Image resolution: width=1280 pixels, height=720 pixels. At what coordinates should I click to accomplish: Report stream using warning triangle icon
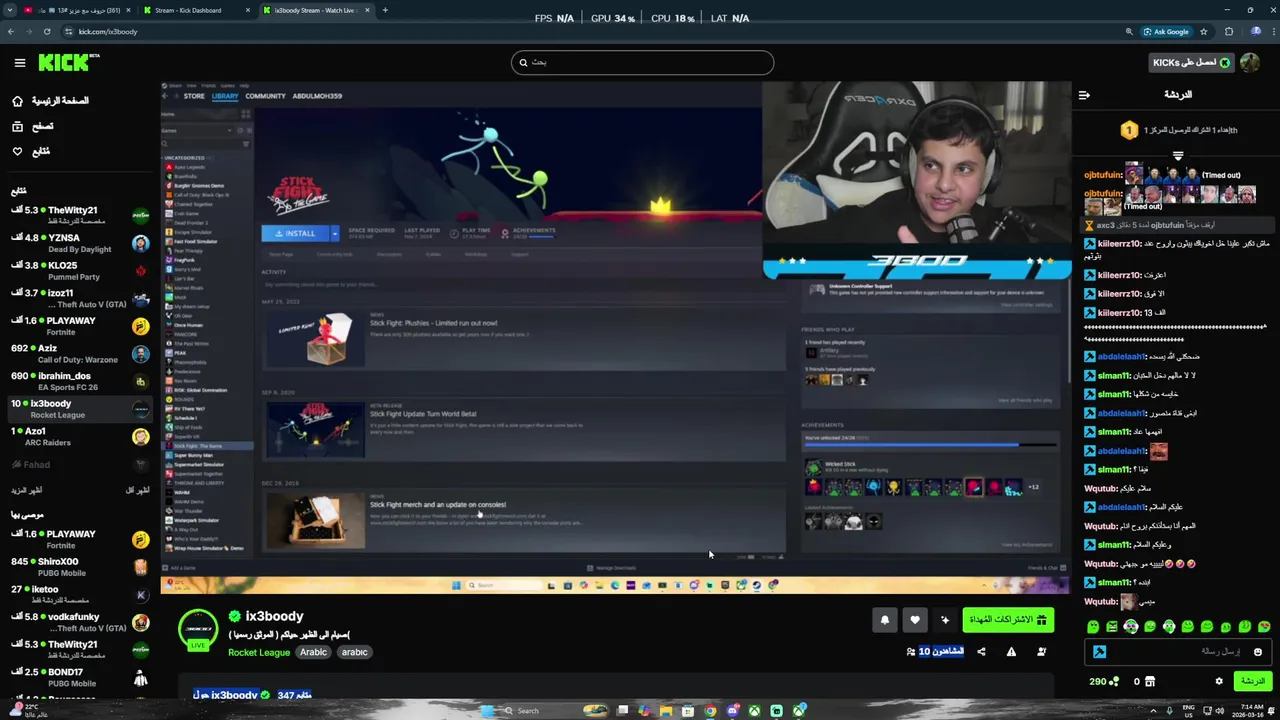click(1011, 652)
